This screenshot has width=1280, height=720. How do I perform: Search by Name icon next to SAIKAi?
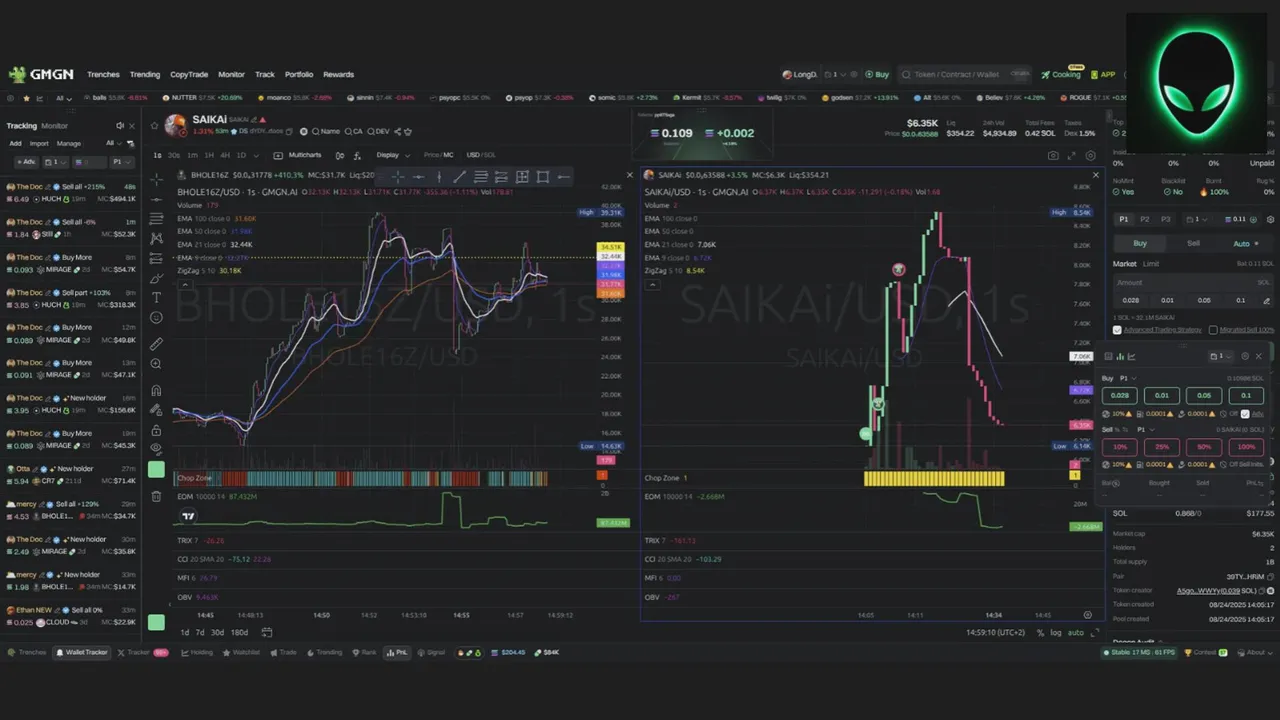click(x=326, y=131)
